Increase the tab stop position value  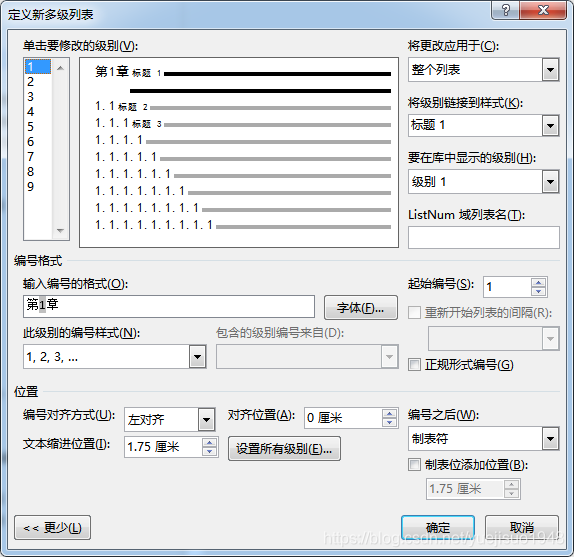click(511, 485)
